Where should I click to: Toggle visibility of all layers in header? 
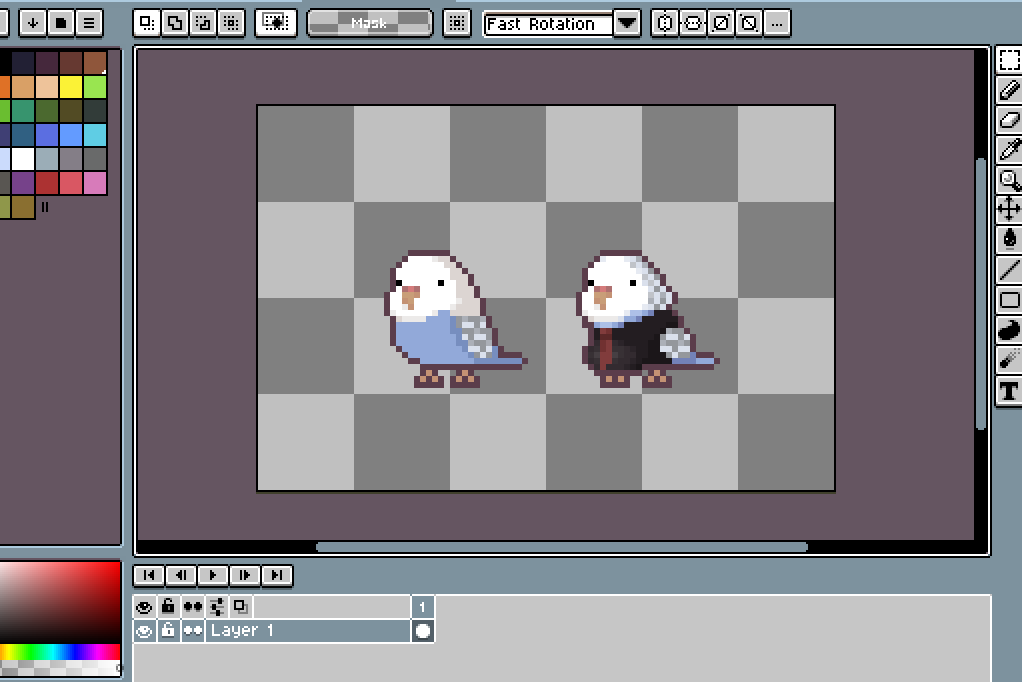coord(144,607)
